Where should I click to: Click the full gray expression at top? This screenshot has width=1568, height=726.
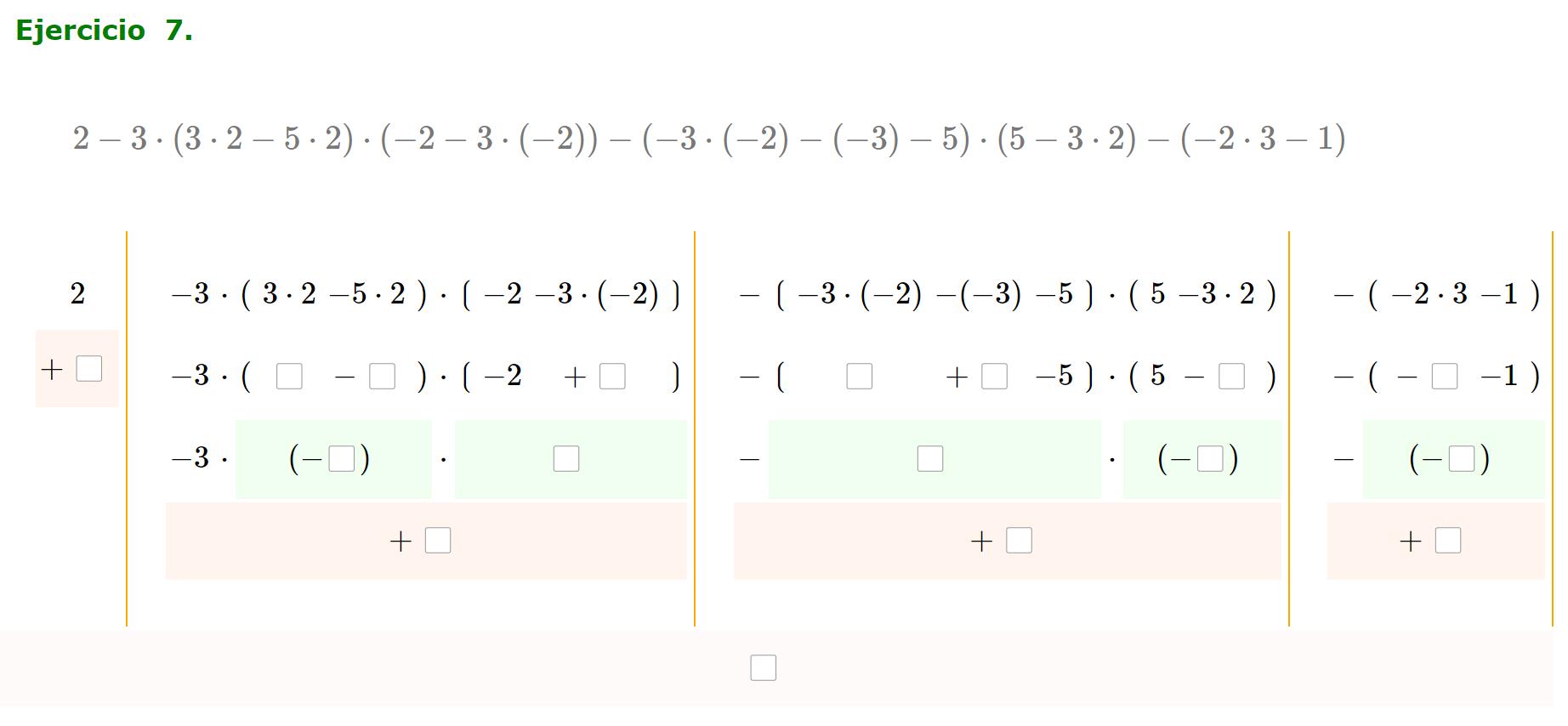(708, 139)
